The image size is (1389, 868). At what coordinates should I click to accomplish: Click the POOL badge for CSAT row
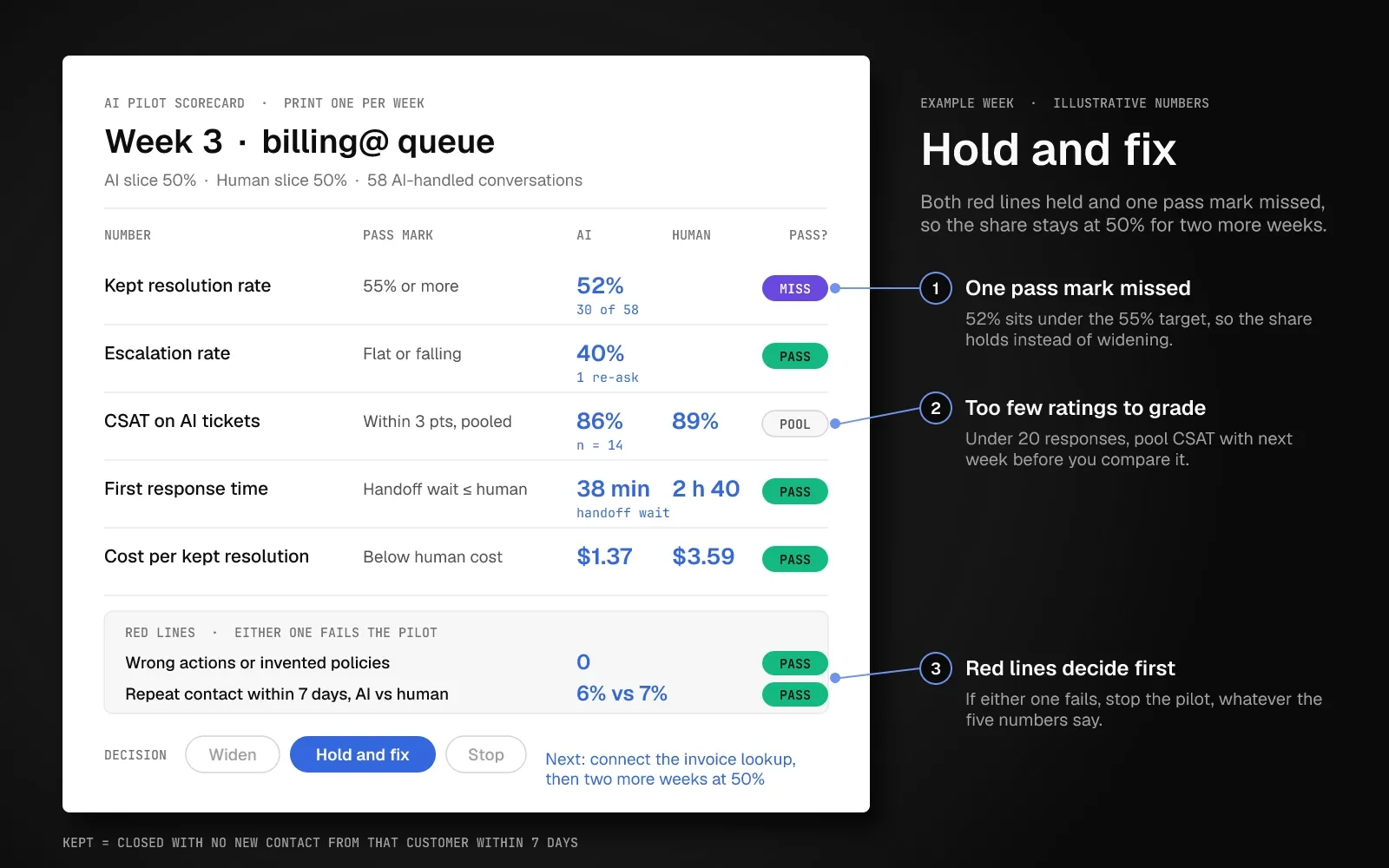point(794,424)
